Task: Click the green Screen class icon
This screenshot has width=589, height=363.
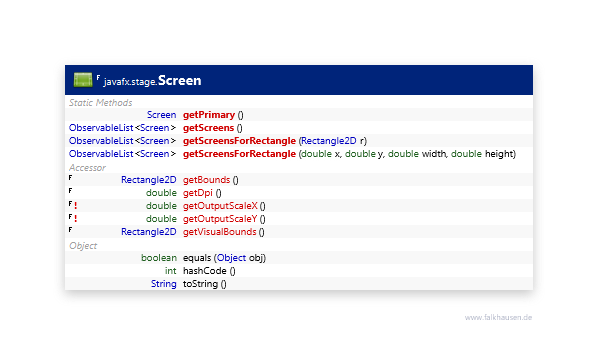Action: click(83, 80)
